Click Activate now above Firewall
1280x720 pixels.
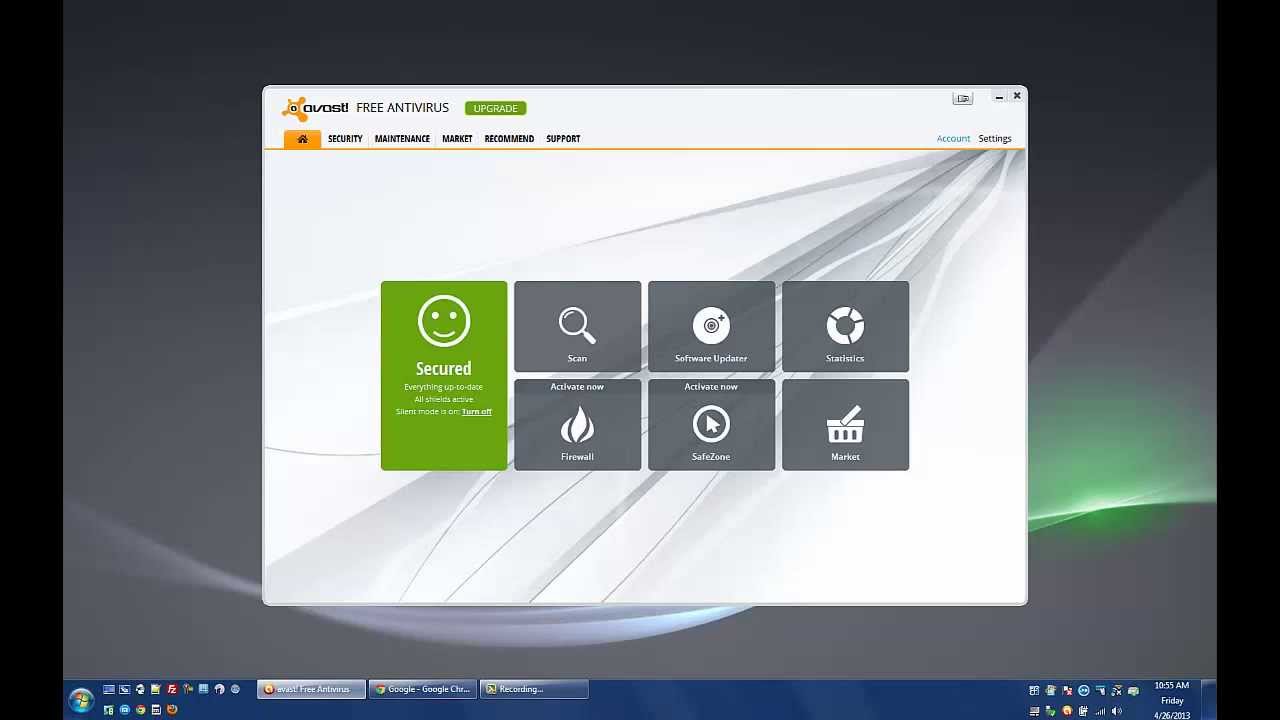click(577, 387)
